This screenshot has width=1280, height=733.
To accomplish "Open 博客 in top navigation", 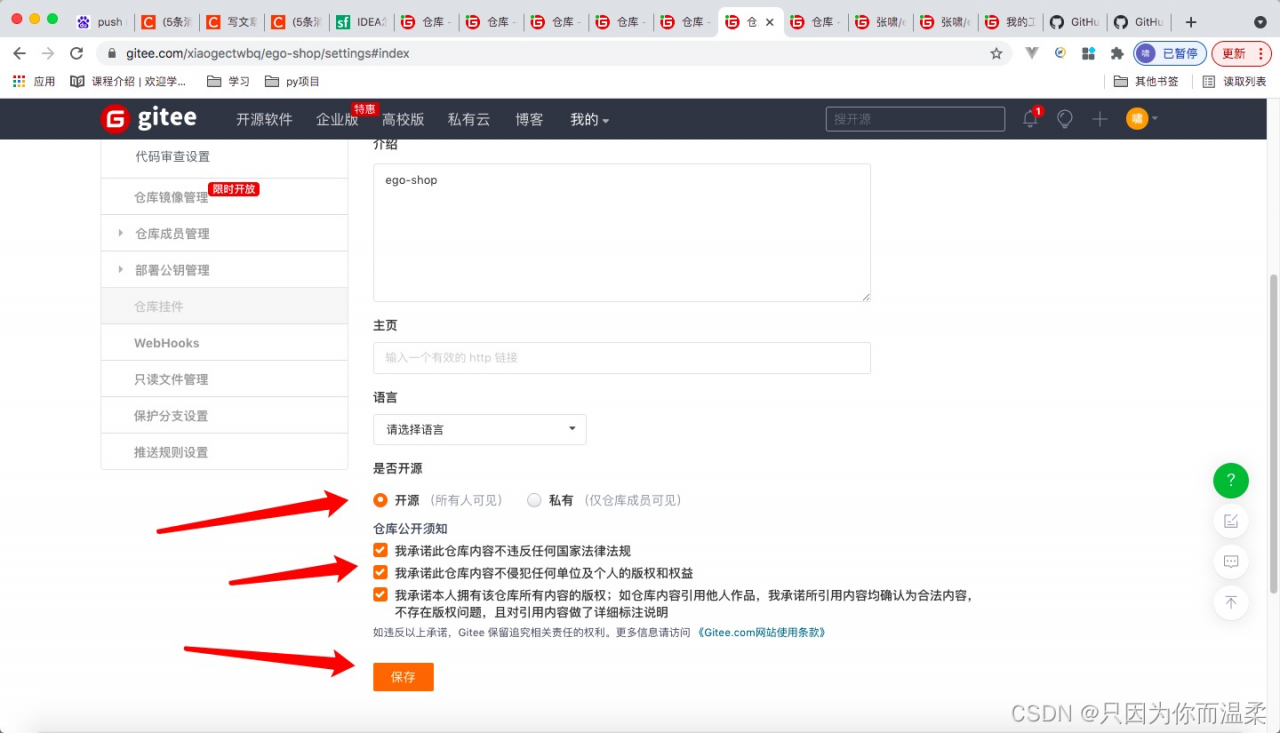I will [x=529, y=119].
